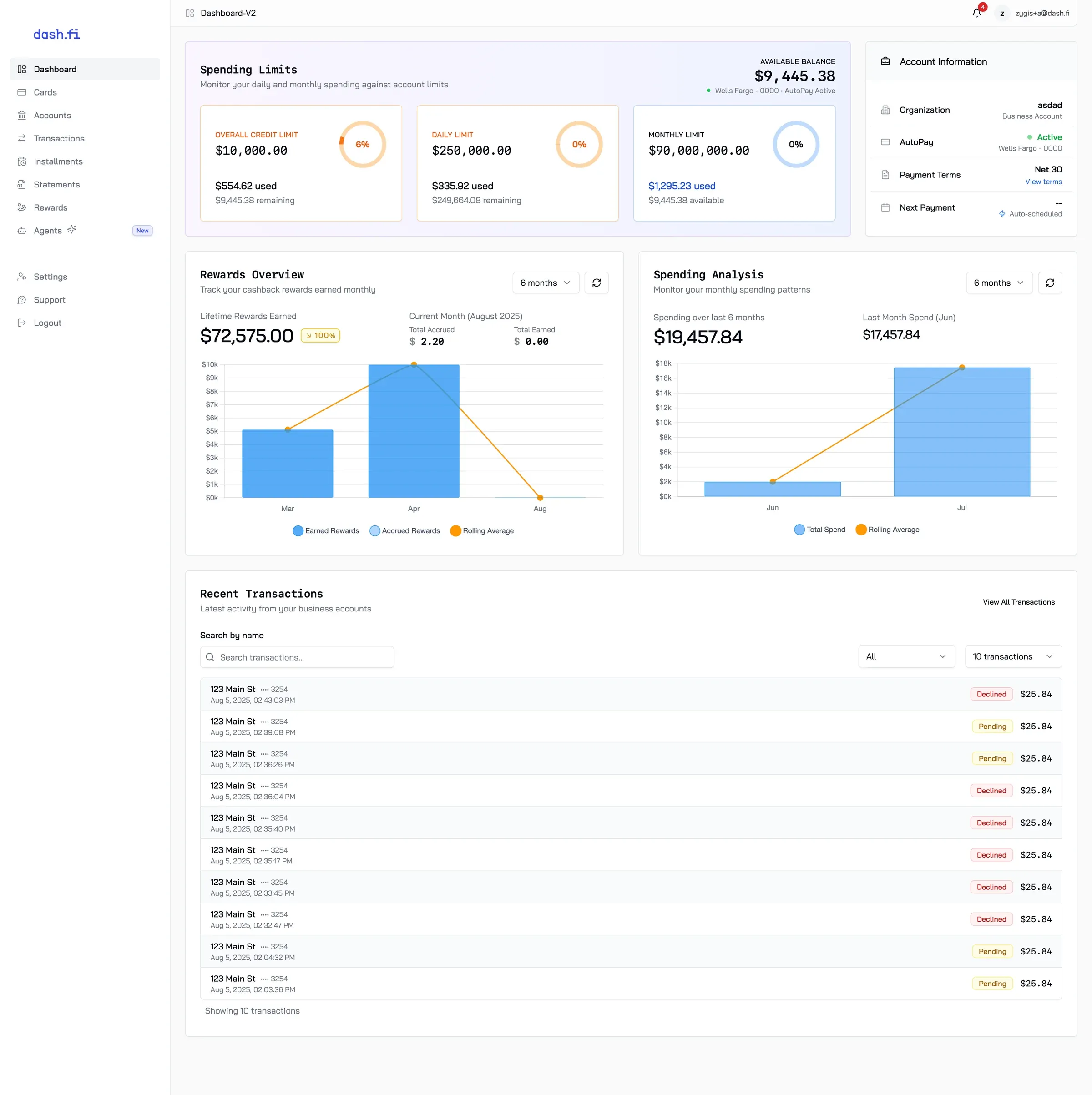The image size is (1092, 1095).
Task: Click the Account Information briefcase icon
Action: coord(885,61)
